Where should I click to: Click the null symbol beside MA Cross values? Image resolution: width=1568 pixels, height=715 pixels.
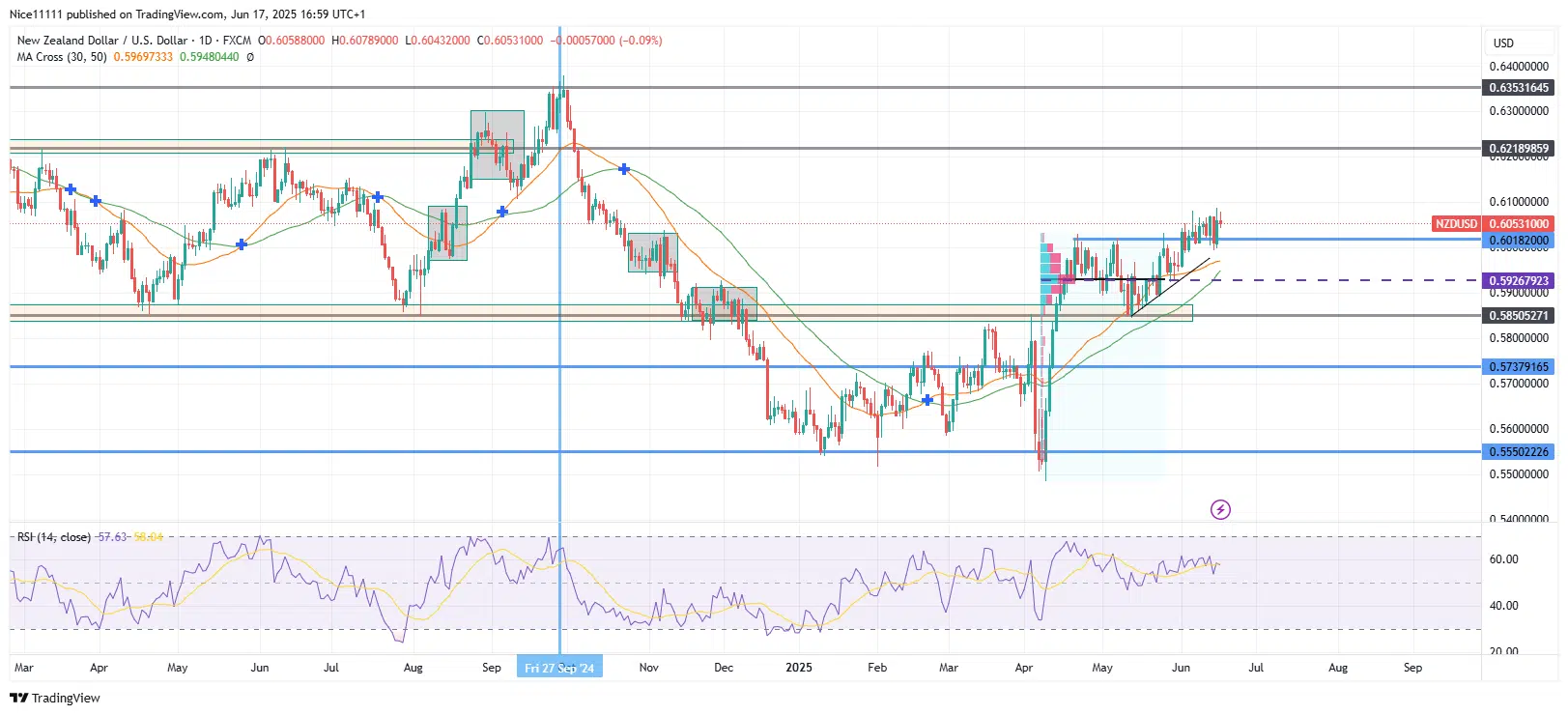pyautogui.click(x=250, y=57)
